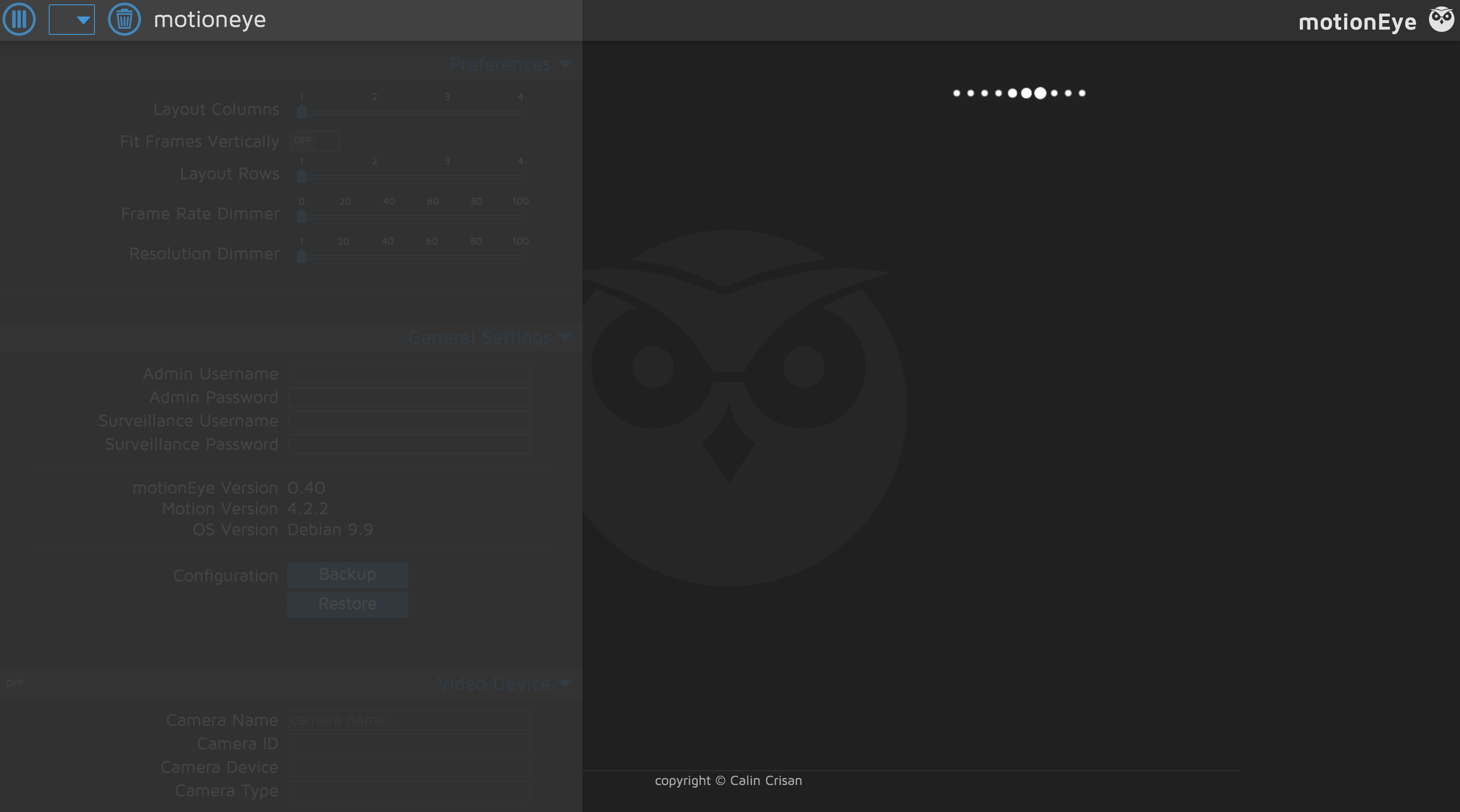Enable the Video Device camera toggle
Screen dimensions: 1460x812
coord(26,683)
